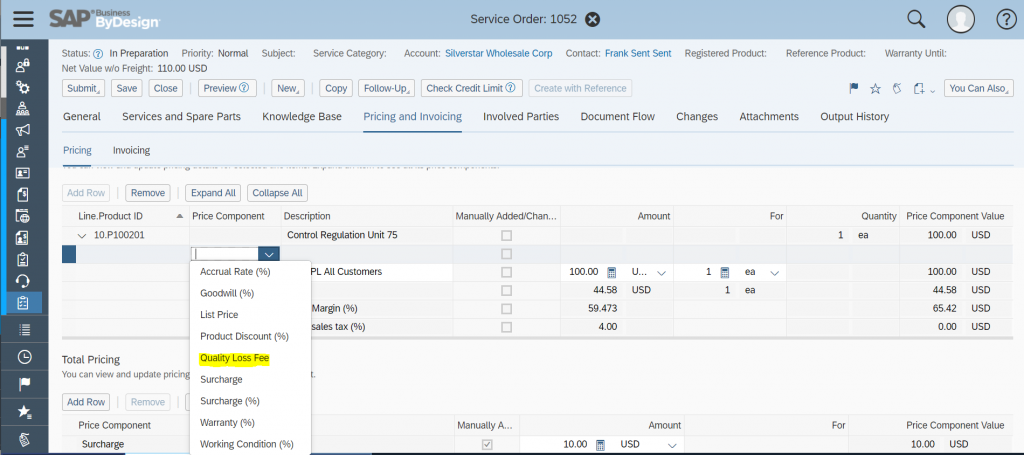Toggle Manually Added checkbox in Surcharge total row
The image size is (1024, 455).
[x=487, y=445]
